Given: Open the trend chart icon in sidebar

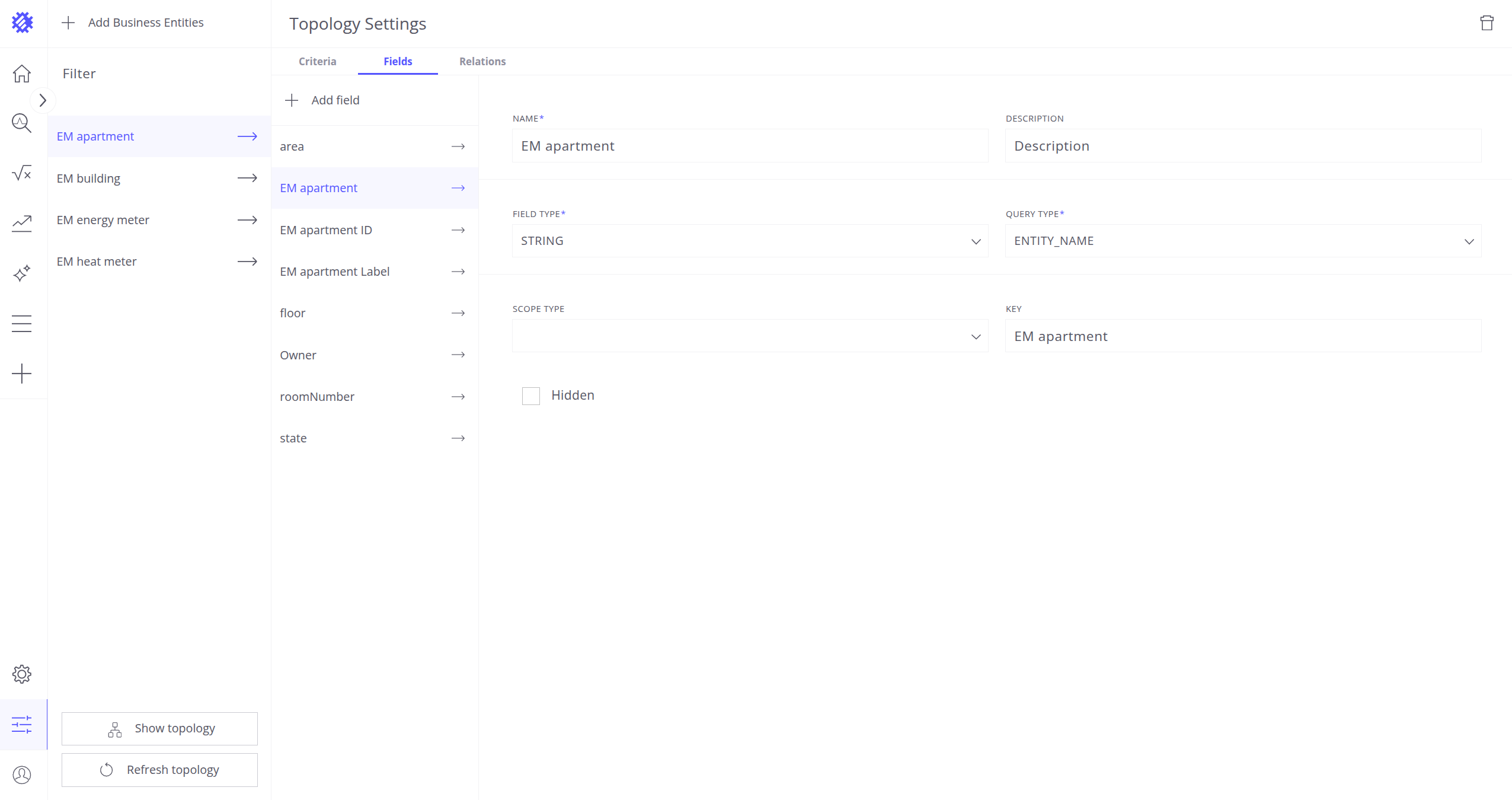Looking at the screenshot, I should [22, 223].
